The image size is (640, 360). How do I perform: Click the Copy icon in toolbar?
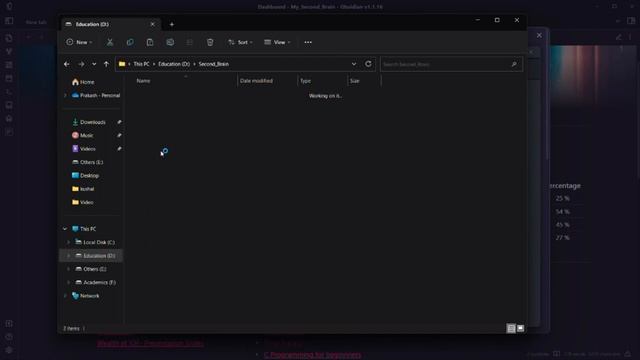click(130, 42)
